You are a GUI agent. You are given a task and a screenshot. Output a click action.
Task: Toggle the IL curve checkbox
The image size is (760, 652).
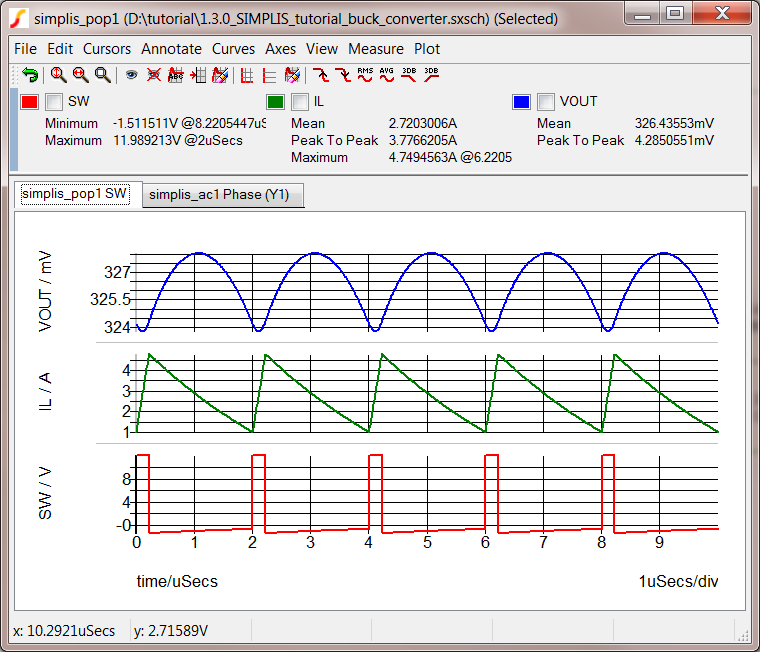click(300, 102)
